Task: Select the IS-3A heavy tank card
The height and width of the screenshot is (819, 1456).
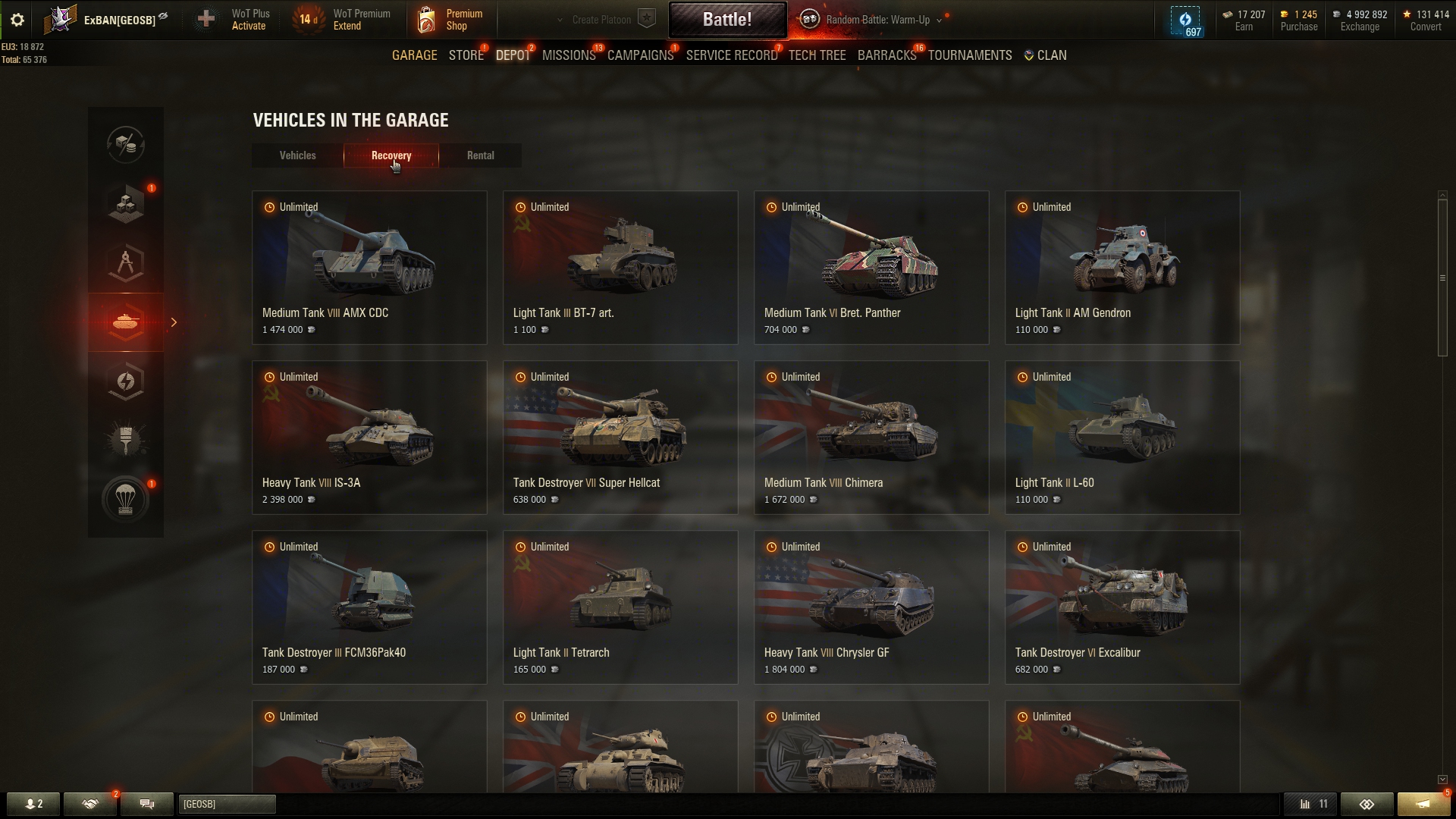Action: (x=369, y=438)
